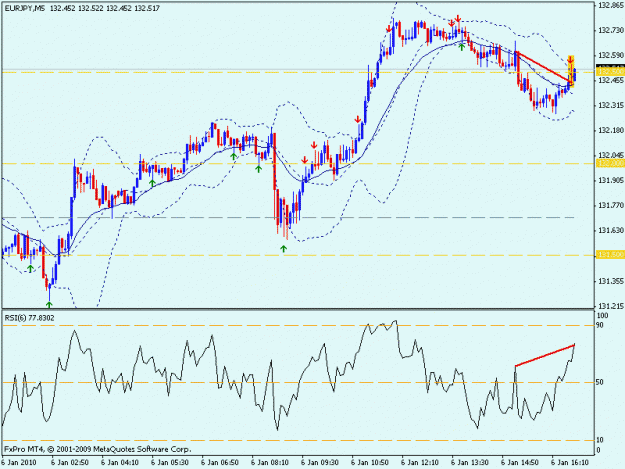
Task: Click the 6 Jan 09:30 time label
Action: (320, 463)
